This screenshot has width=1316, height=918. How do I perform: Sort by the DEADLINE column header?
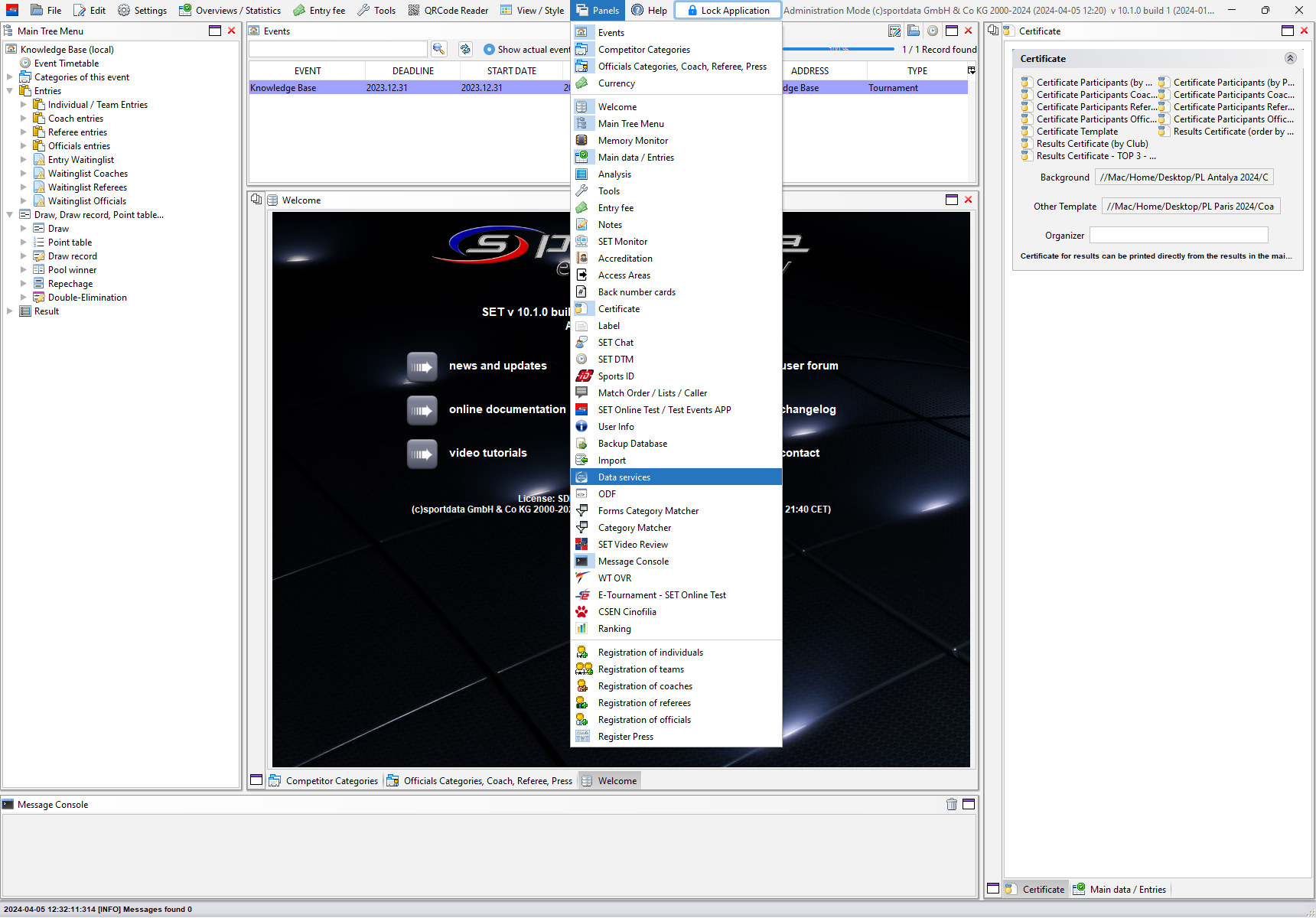point(412,70)
